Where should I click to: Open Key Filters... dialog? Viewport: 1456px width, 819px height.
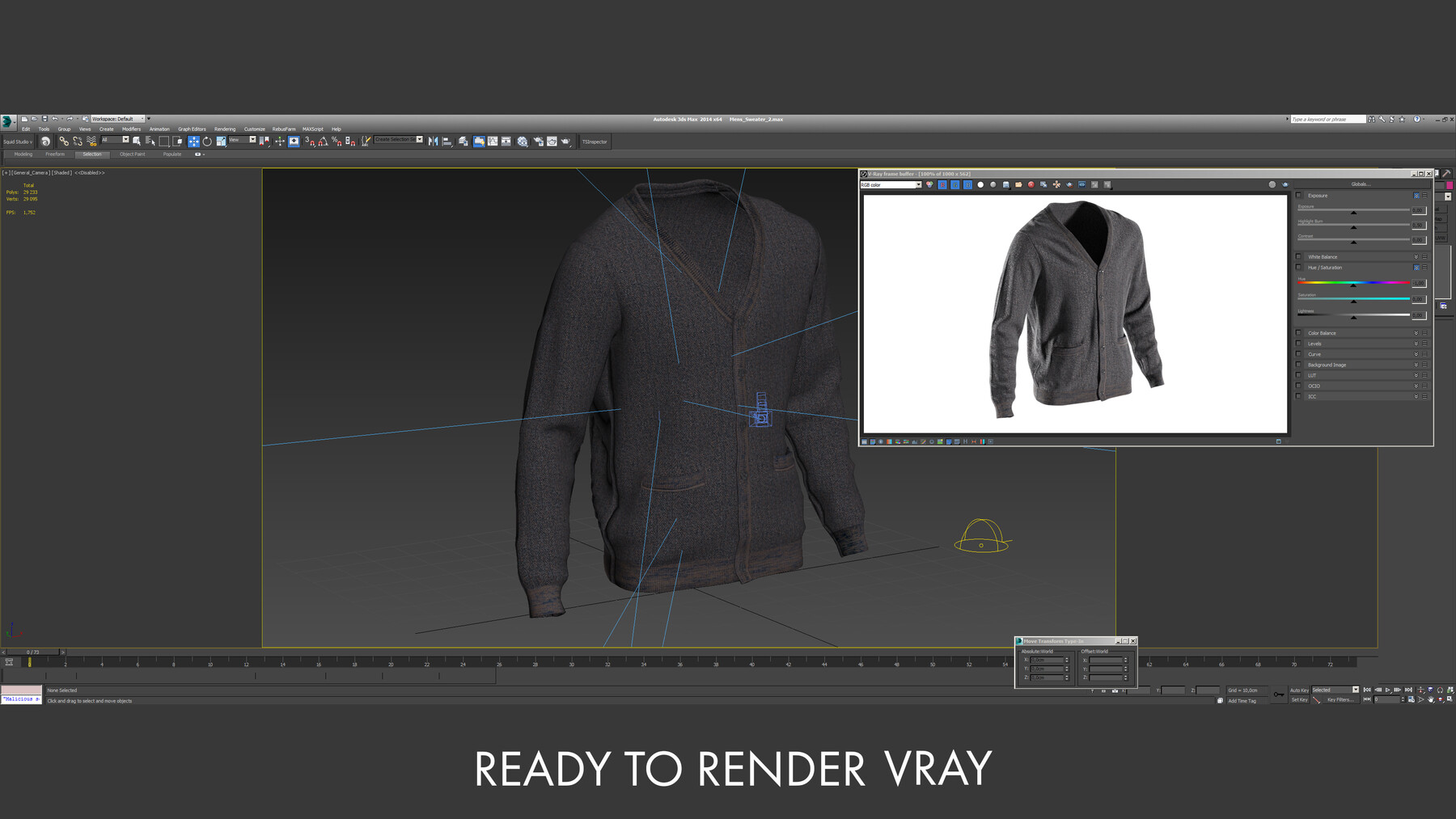(x=1340, y=700)
